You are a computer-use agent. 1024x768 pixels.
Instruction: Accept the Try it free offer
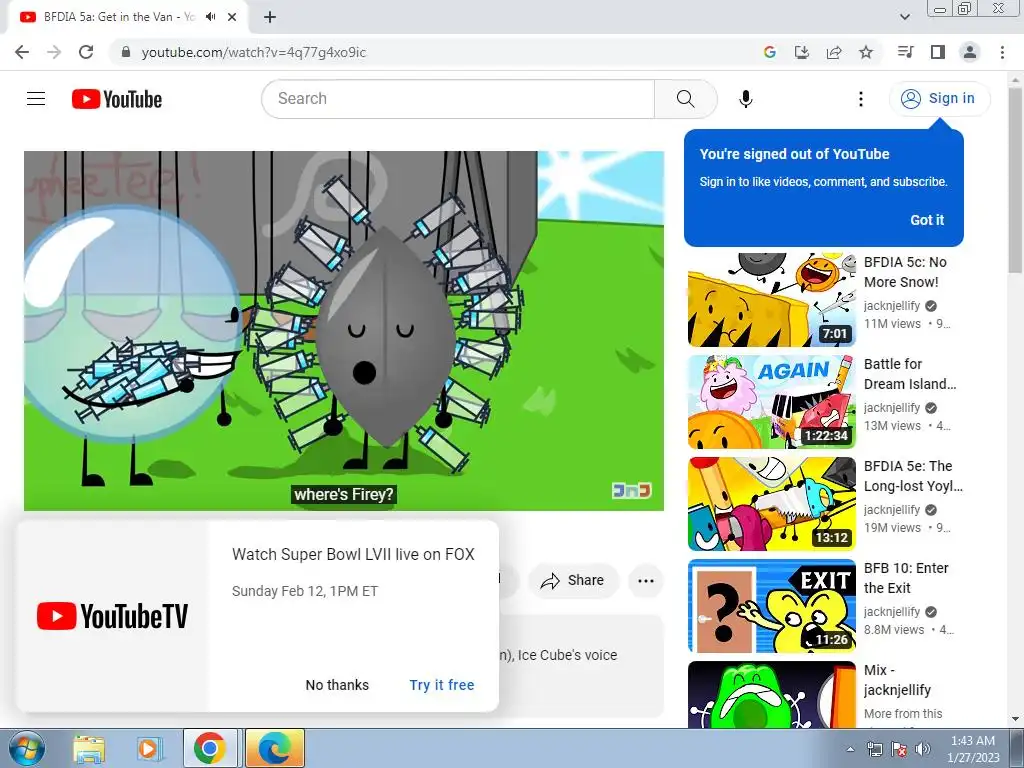coord(441,685)
